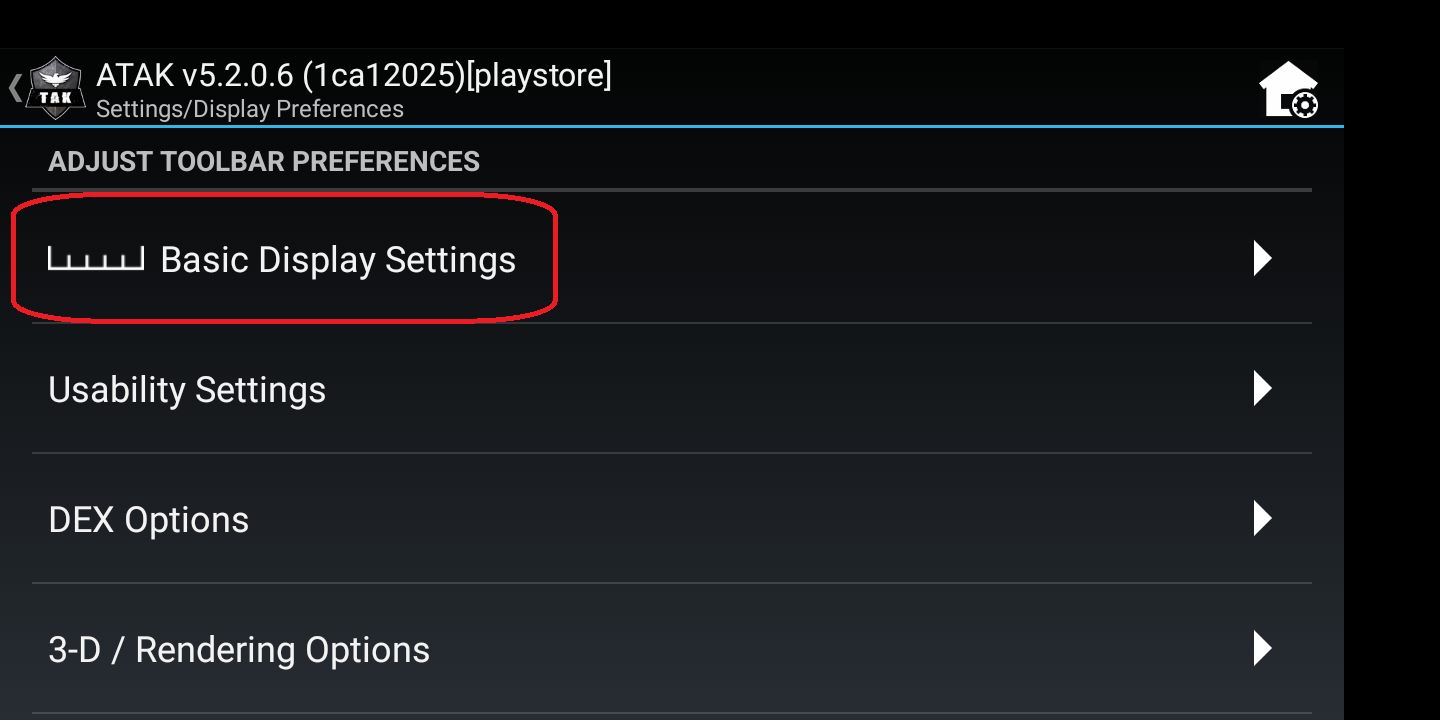Click the 3-D / Rendering Options arrow
The width and height of the screenshot is (1440, 720).
(1262, 648)
